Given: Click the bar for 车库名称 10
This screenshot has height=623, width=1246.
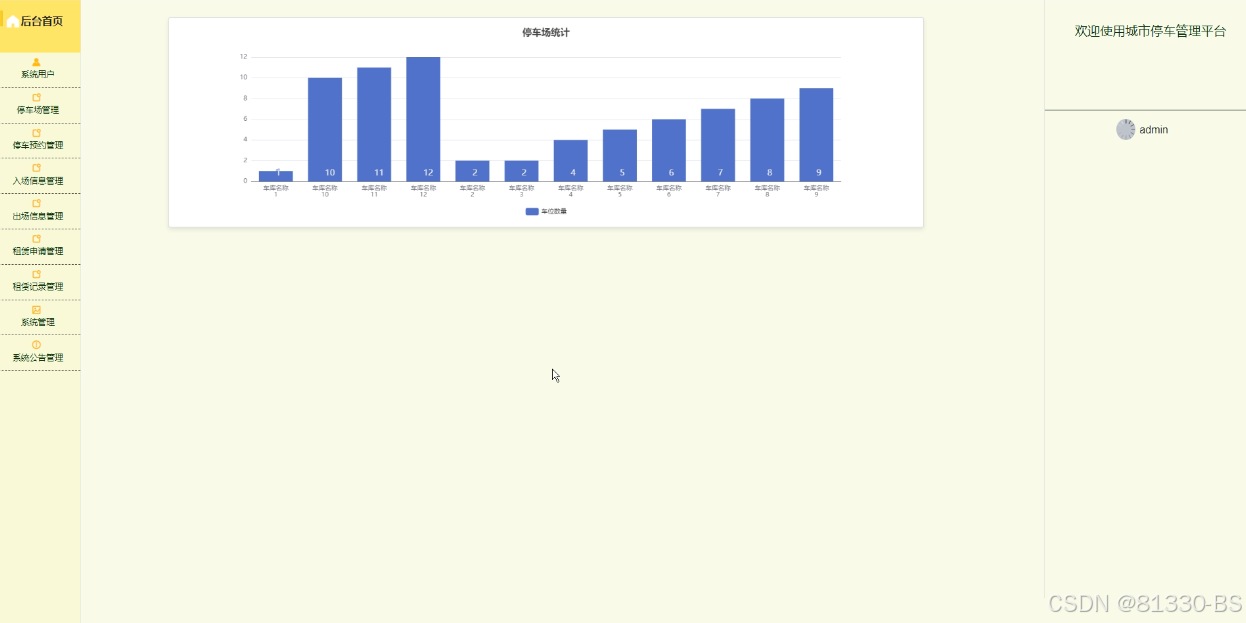Looking at the screenshot, I should coord(325,129).
